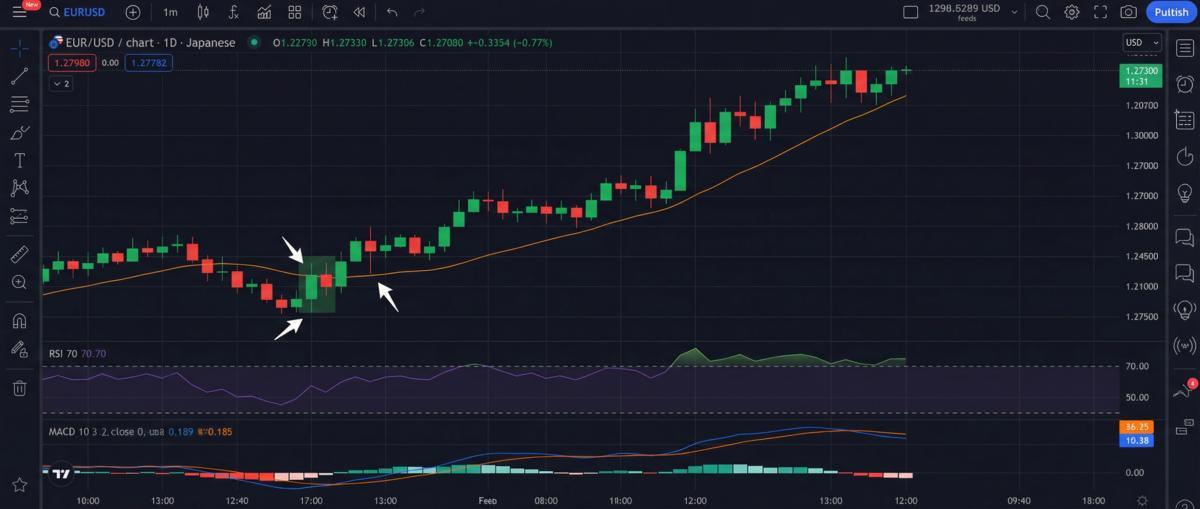Collapse the indicator legend showing 2
Screen dimensions: 1200x509
pyautogui.click(x=60, y=84)
